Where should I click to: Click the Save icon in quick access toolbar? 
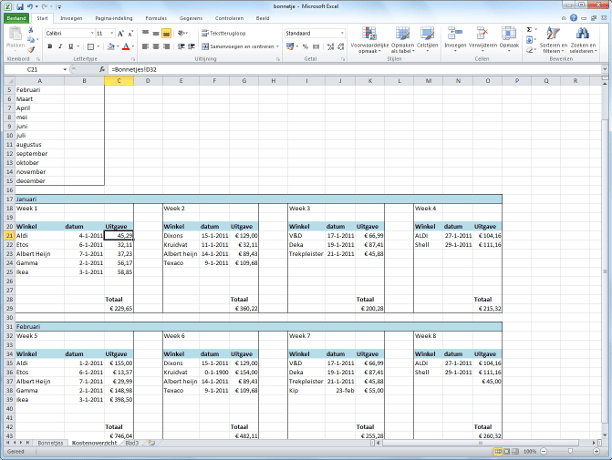20,7
